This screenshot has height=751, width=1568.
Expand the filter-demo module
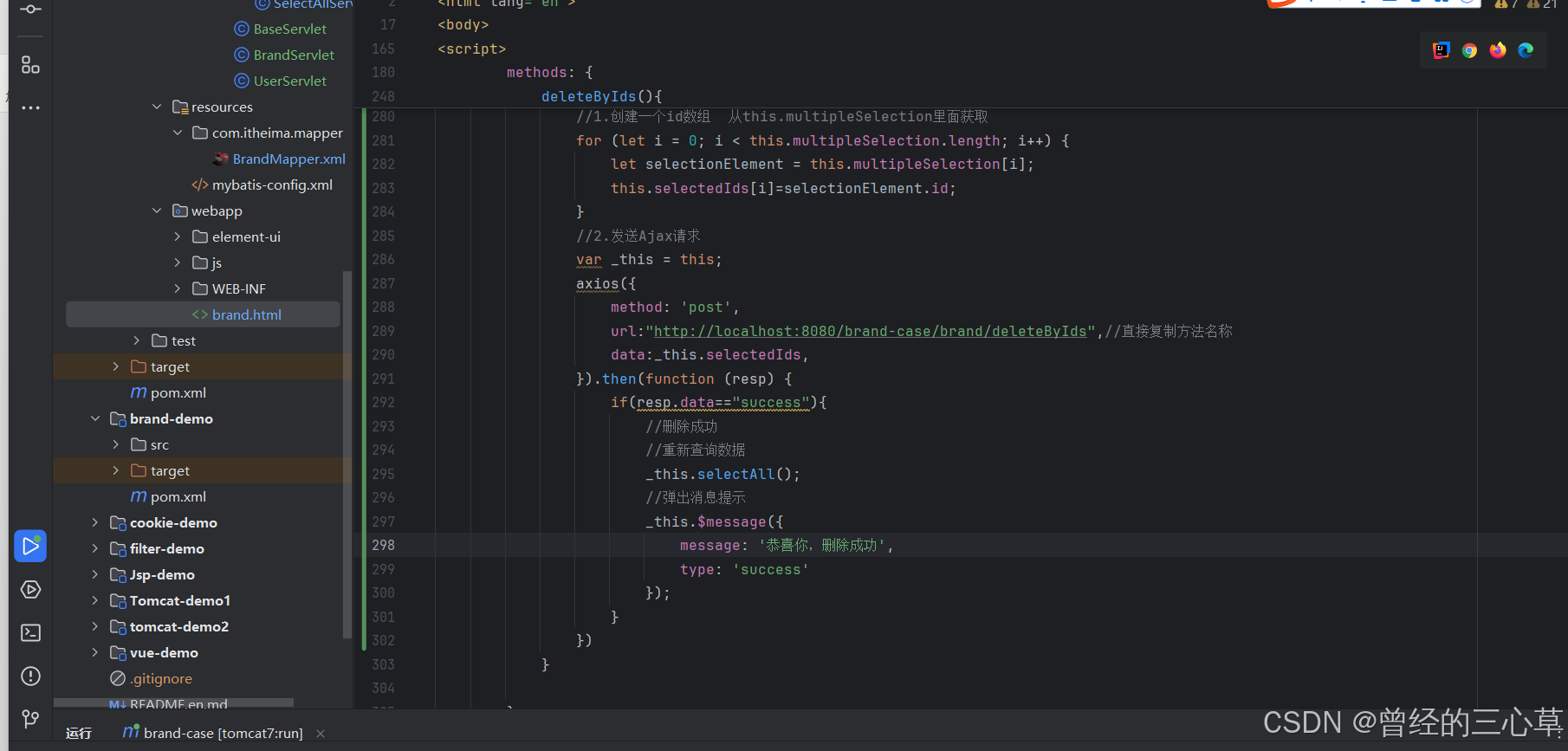pos(95,548)
